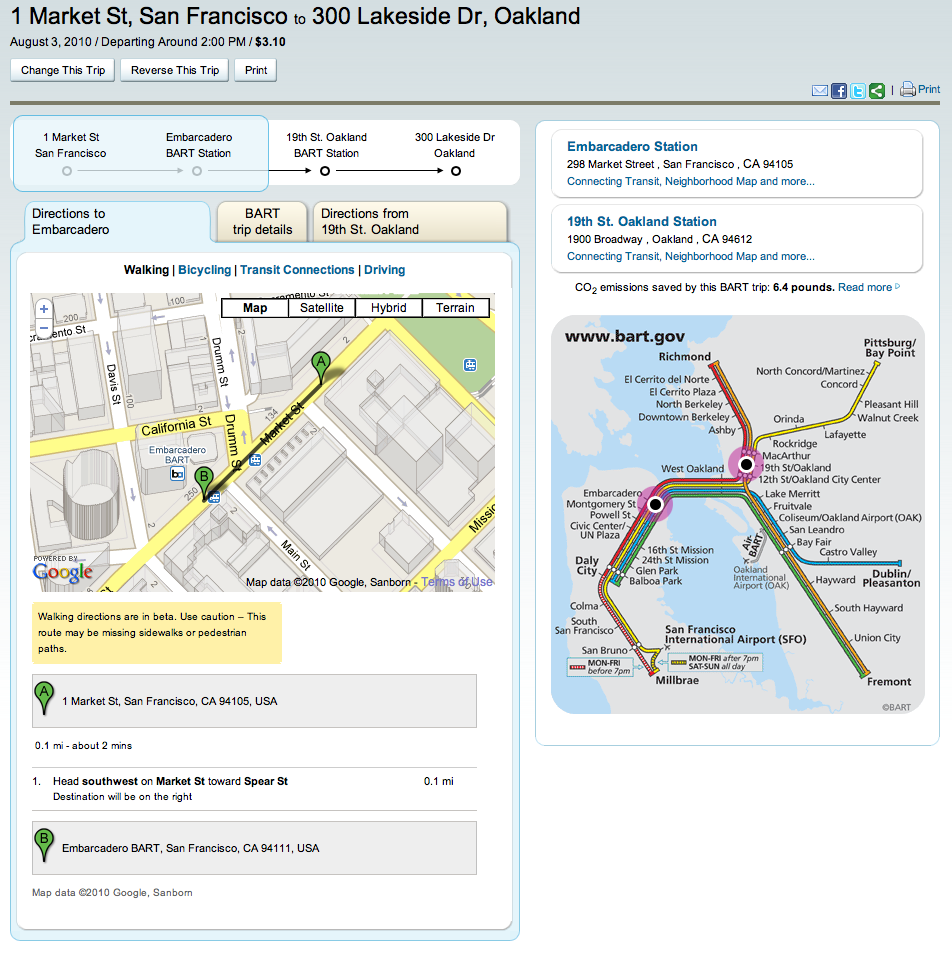952x953 pixels.
Task: Click marker B on the map
Action: [x=204, y=483]
